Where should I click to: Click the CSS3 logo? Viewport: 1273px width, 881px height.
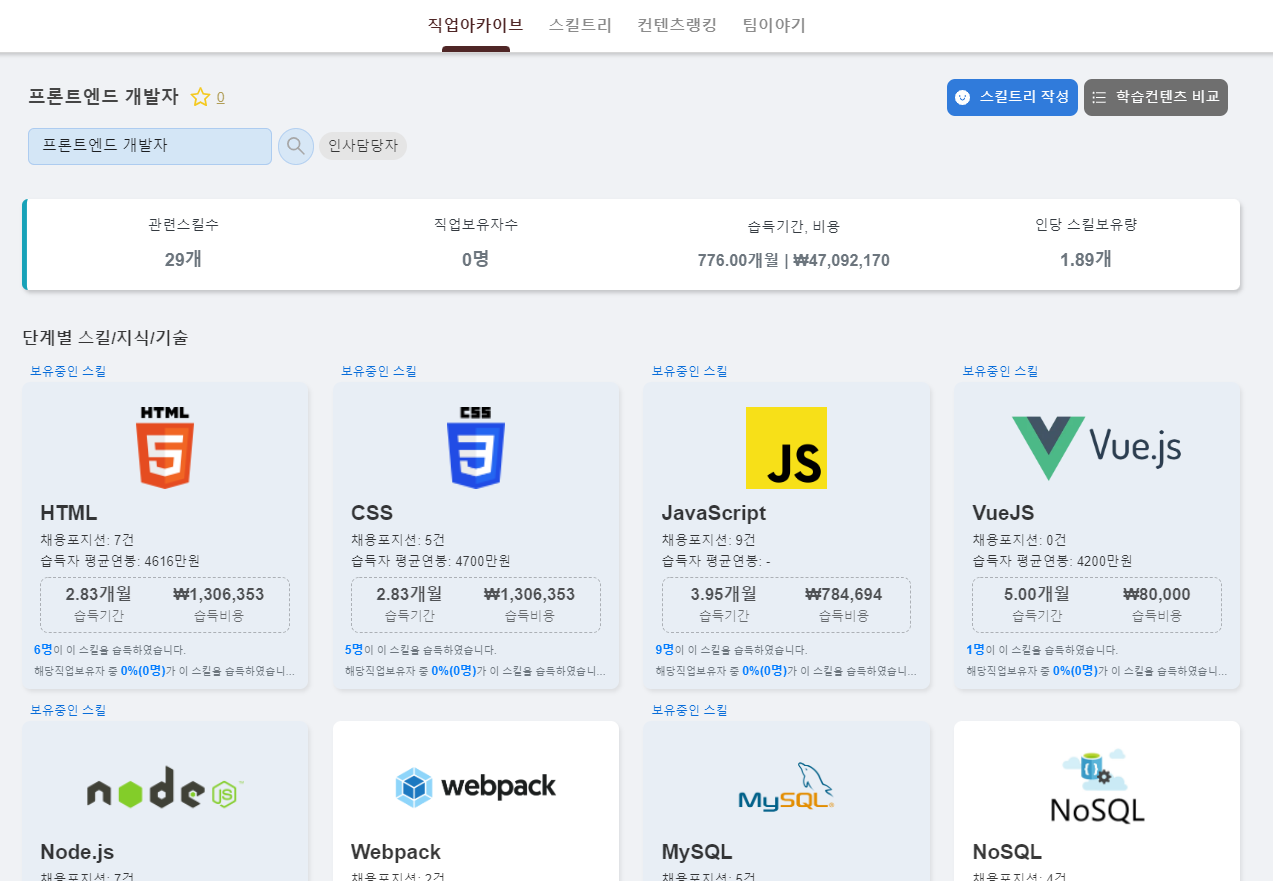point(476,447)
